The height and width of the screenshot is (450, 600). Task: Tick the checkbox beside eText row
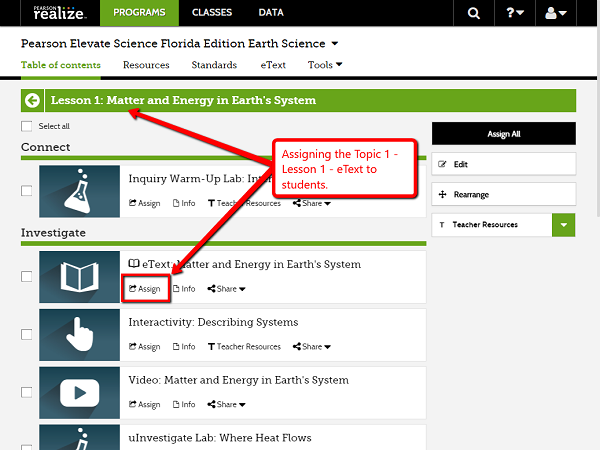pyautogui.click(x=26, y=276)
